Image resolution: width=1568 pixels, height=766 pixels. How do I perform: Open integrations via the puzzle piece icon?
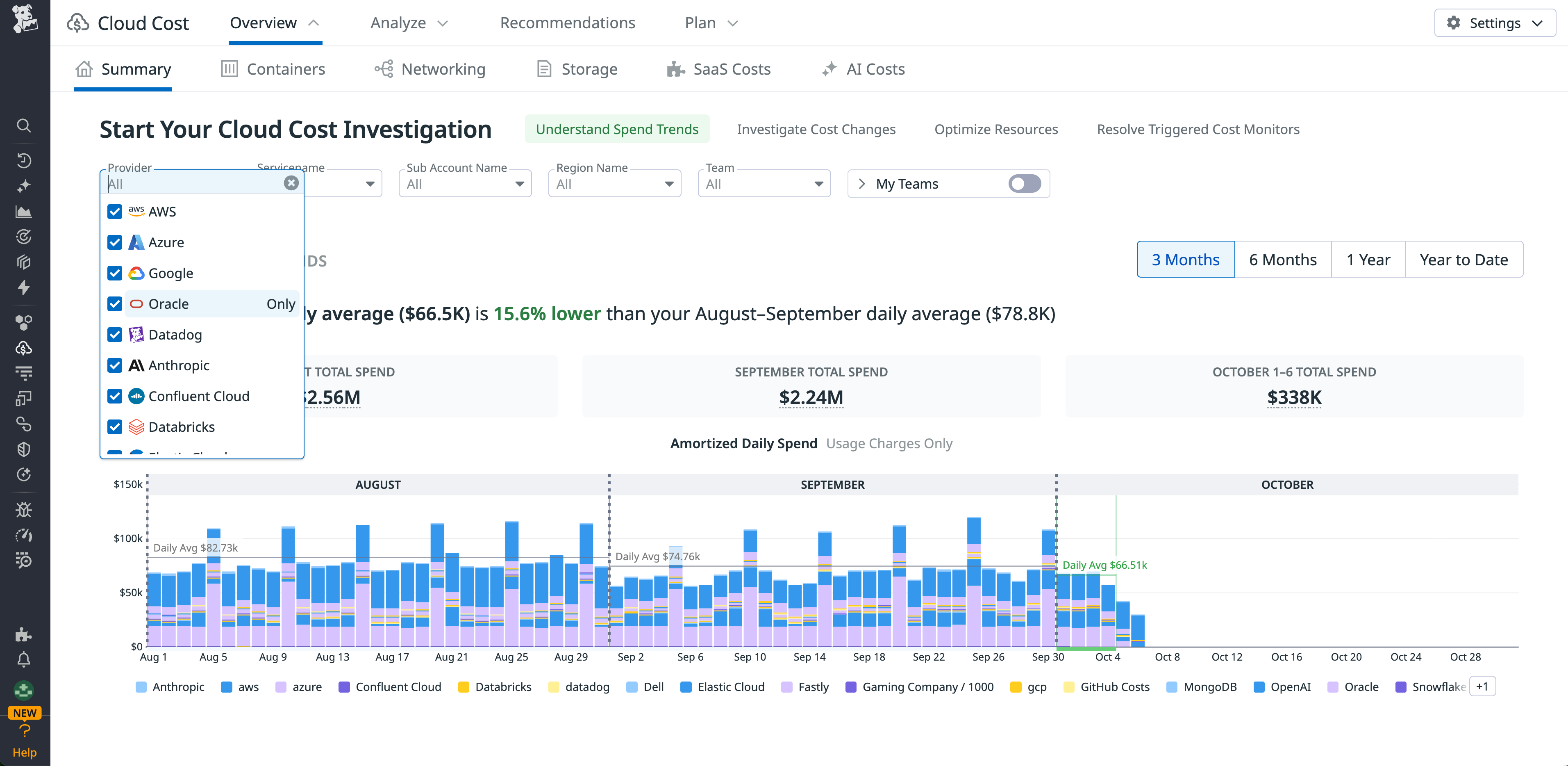[x=24, y=634]
